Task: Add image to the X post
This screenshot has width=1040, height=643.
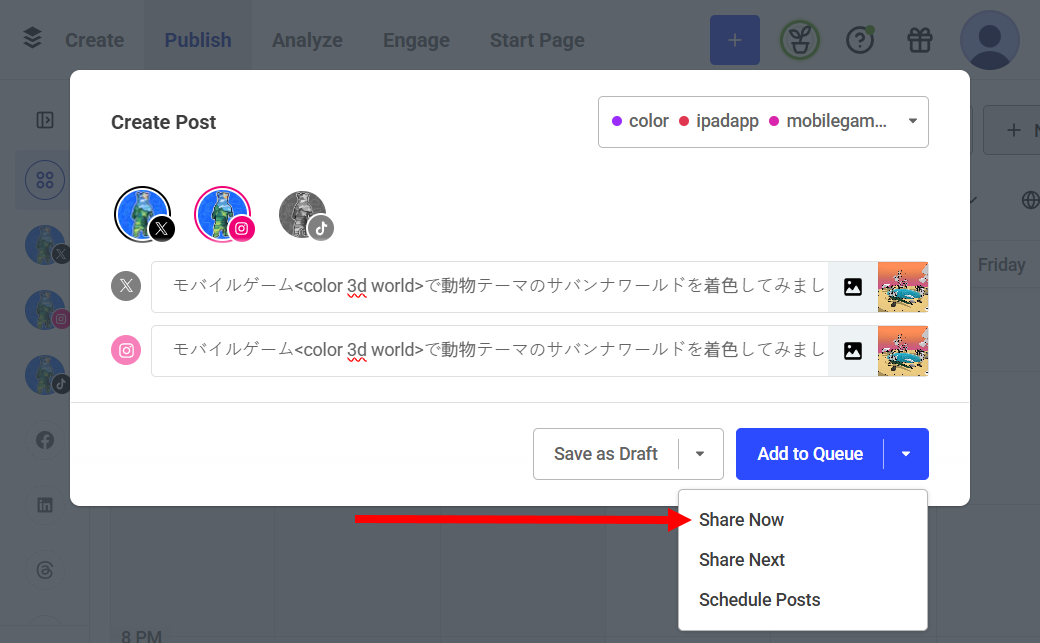Action: [853, 287]
